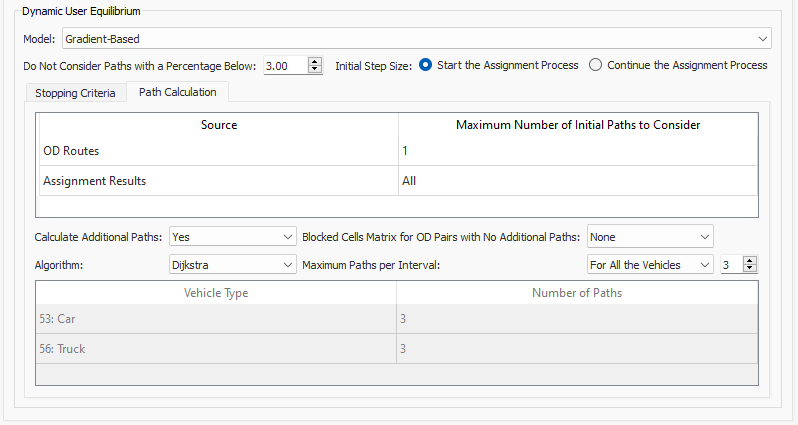Select Start the Assignment Process option

click(426, 65)
